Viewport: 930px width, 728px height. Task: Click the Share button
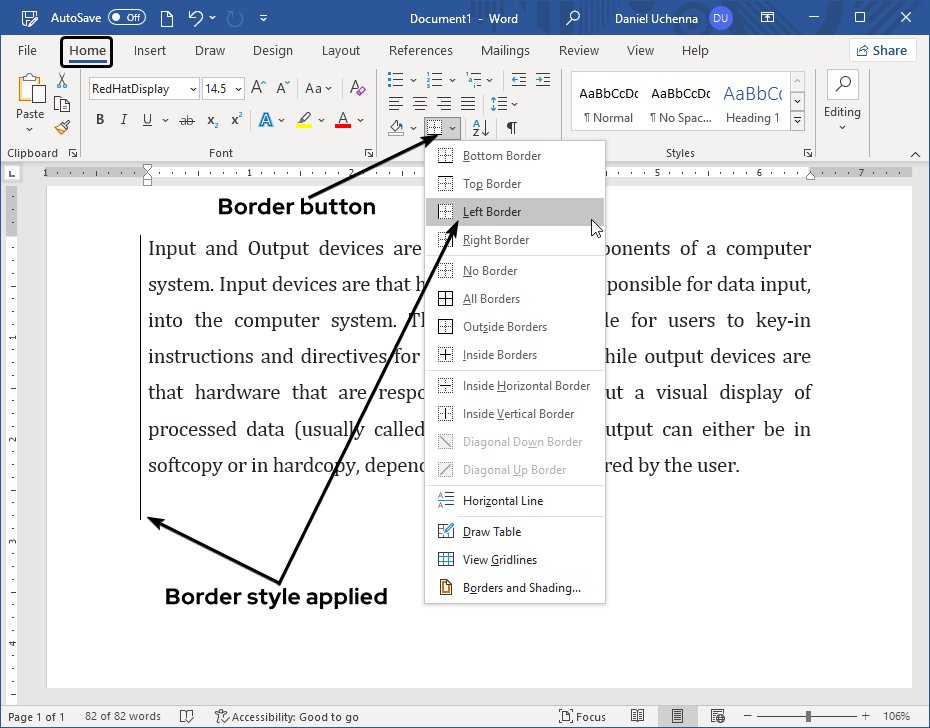[883, 51]
